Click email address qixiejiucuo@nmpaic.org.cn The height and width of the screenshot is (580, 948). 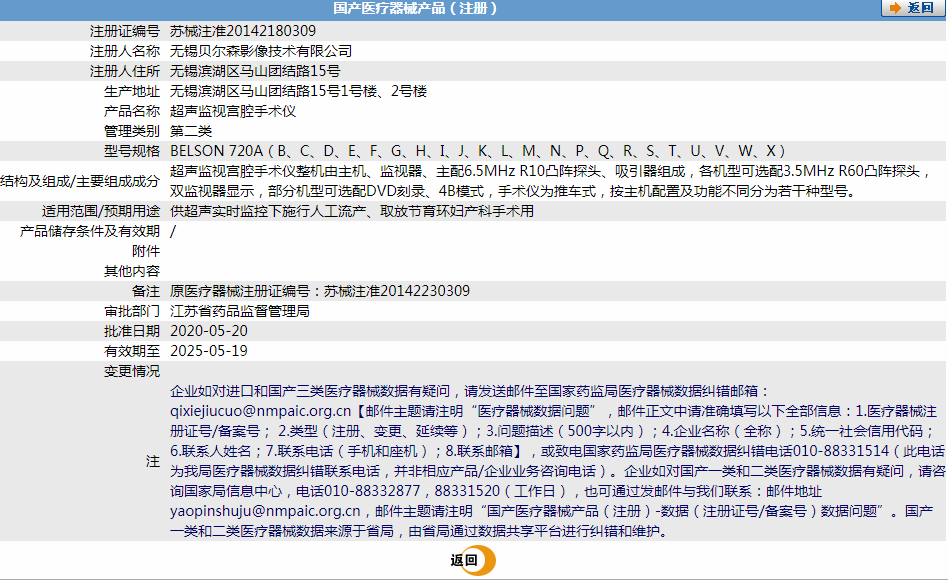click(x=261, y=411)
